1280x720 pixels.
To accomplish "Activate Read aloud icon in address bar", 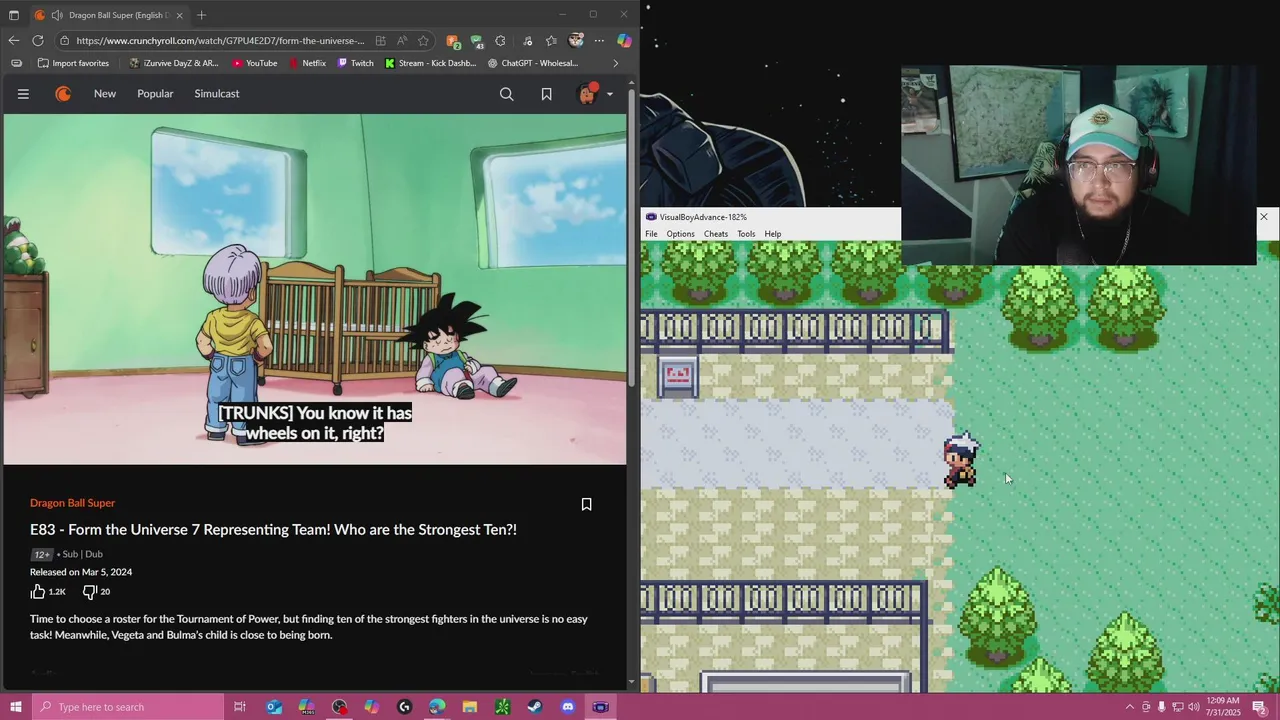I will point(402,41).
